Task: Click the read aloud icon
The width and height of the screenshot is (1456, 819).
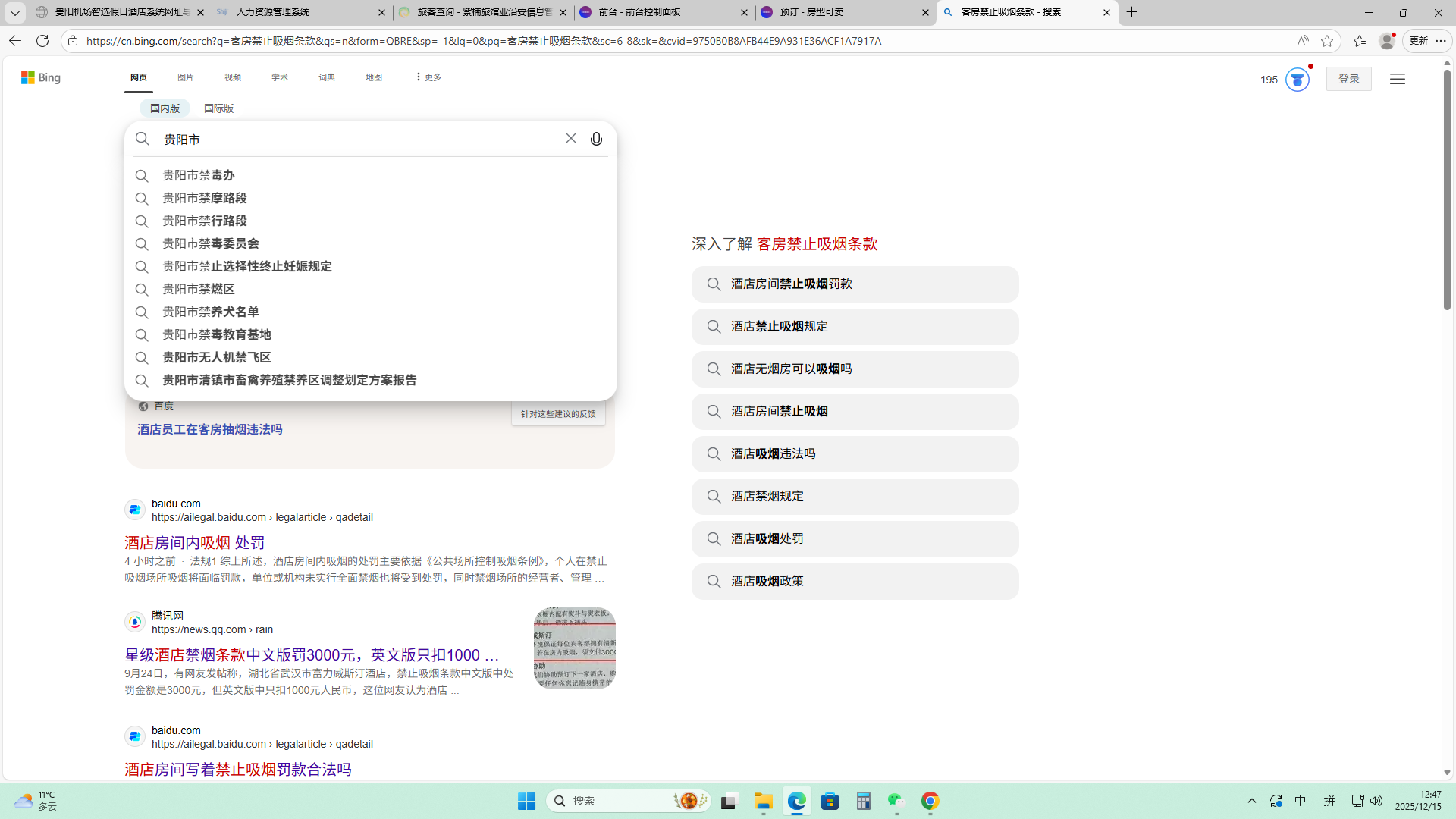Action: pos(1302,41)
